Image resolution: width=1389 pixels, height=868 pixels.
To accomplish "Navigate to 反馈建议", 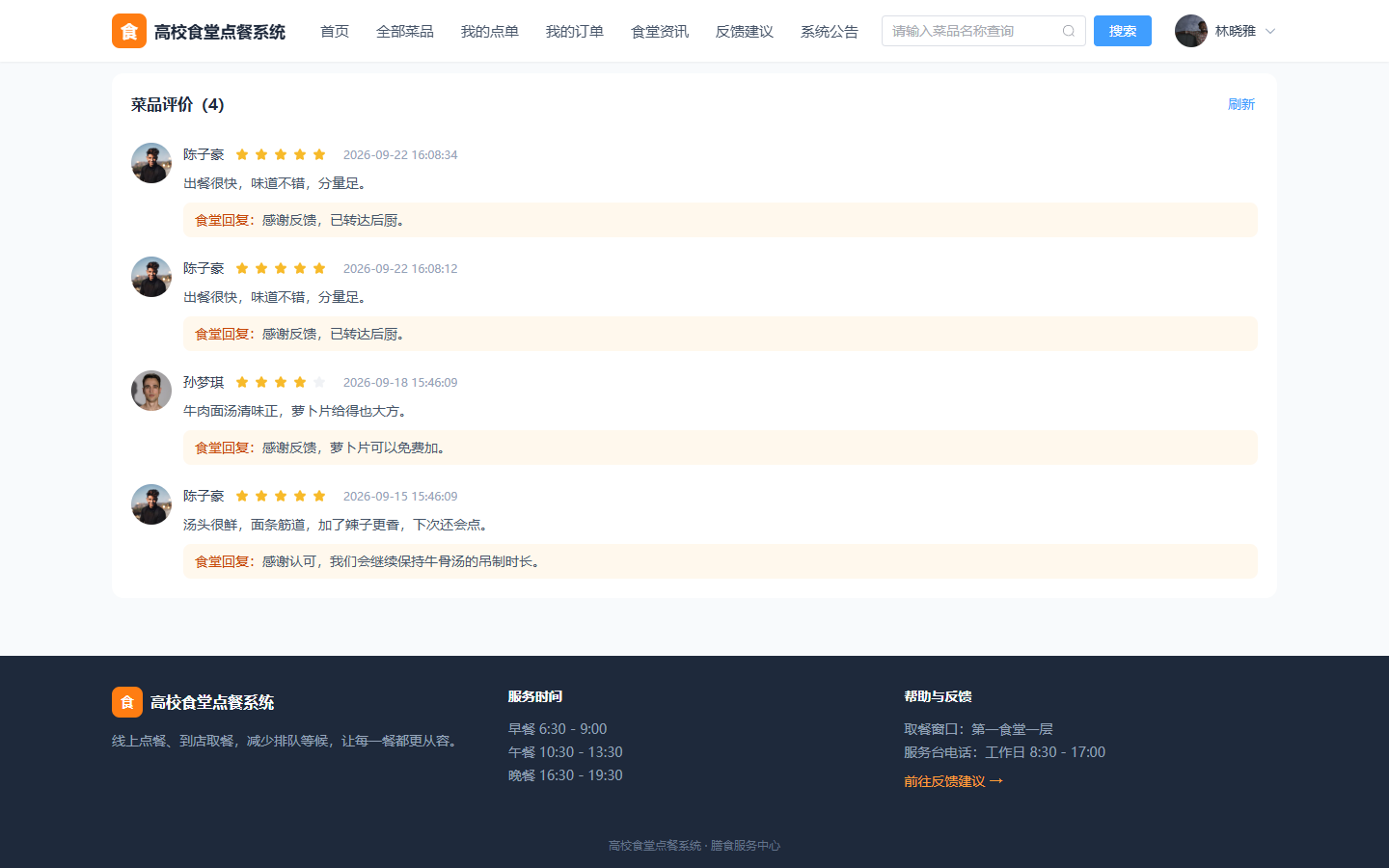I will (745, 31).
